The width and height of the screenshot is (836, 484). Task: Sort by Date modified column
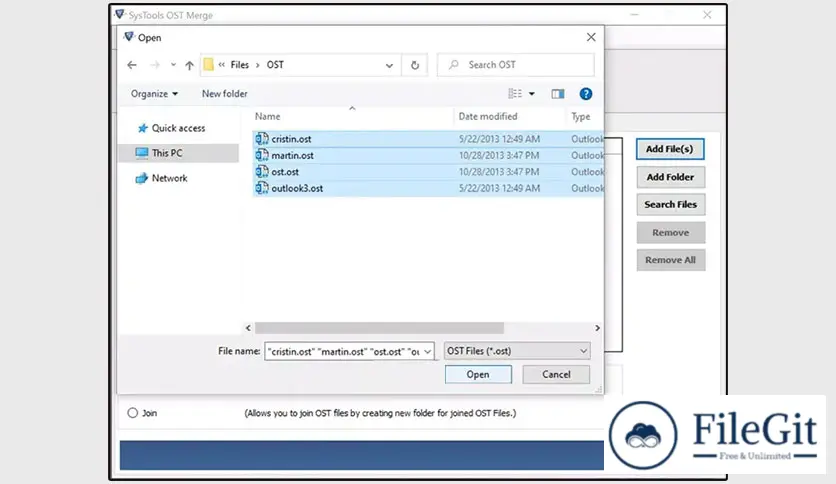pos(488,116)
